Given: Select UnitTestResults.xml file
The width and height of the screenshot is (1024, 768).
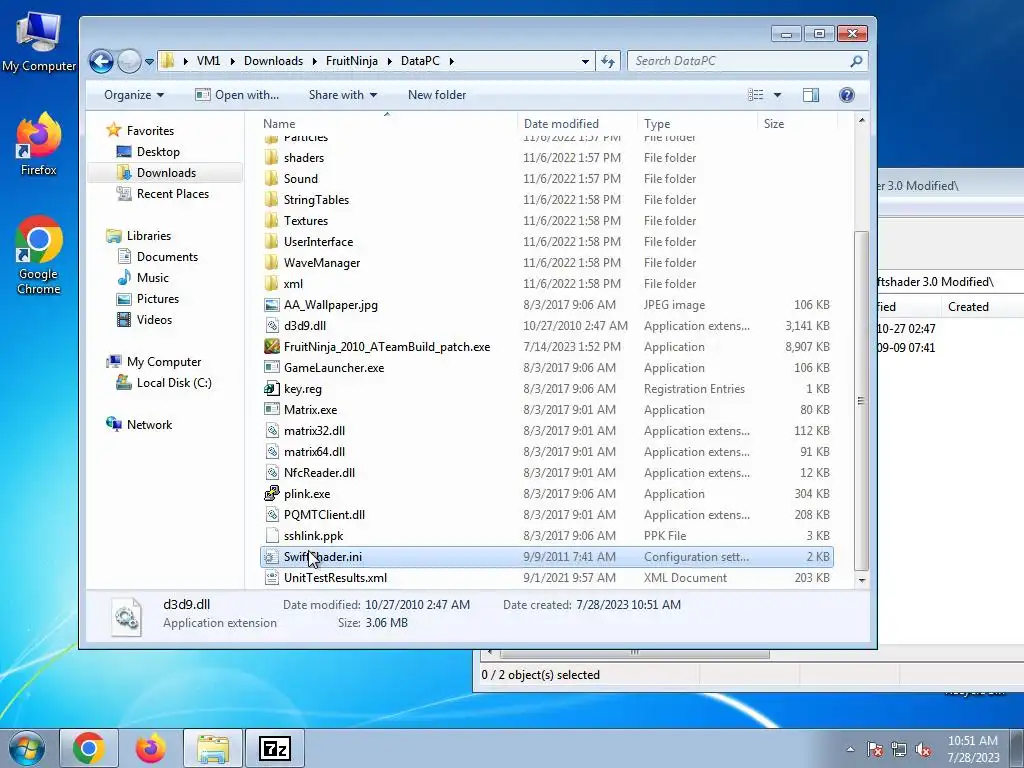Looking at the screenshot, I should pos(335,577).
